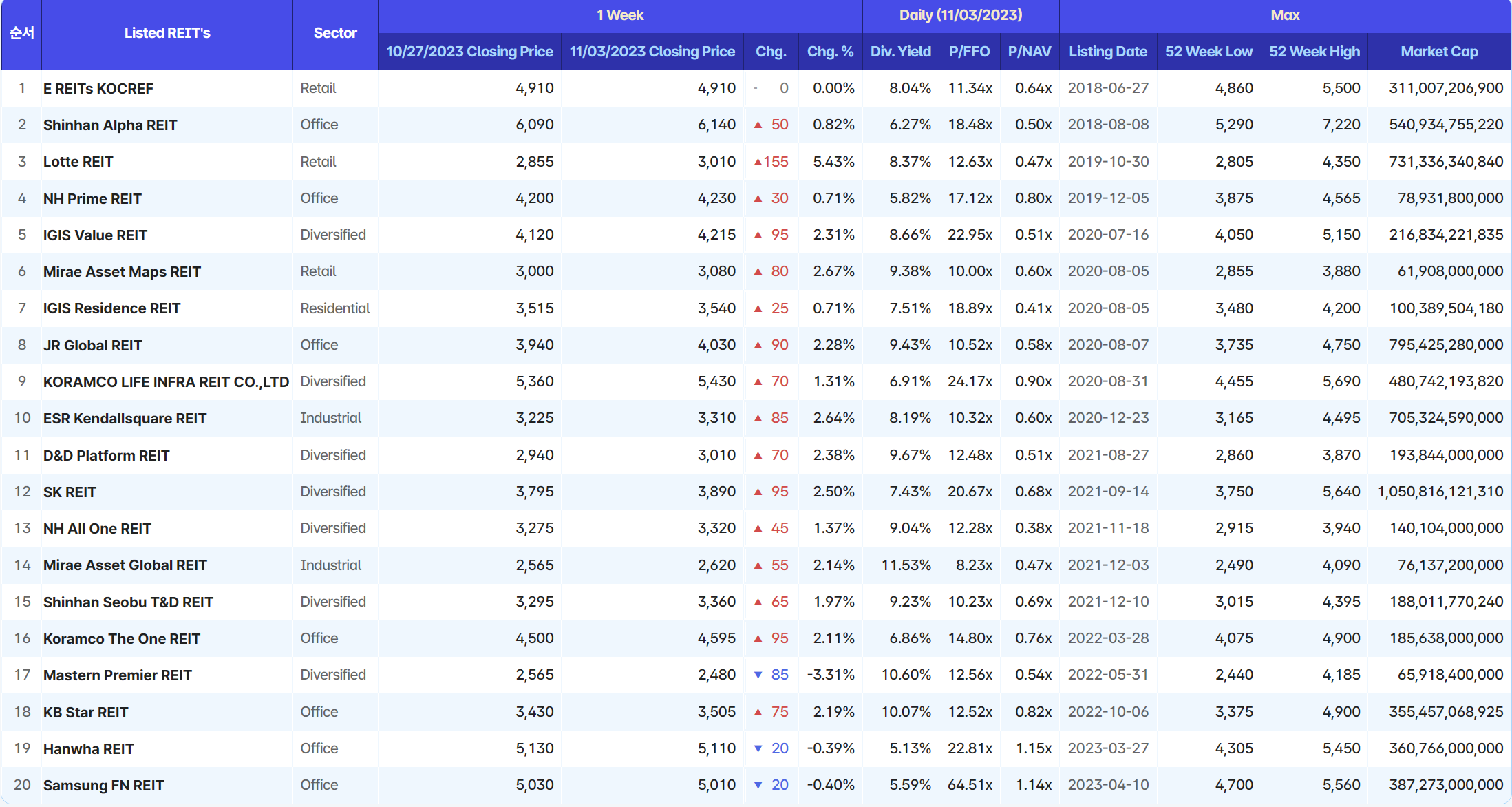The image size is (1512, 807).
Task: Click the blue down arrow in Mastern Premier REIT row
Action: (x=758, y=675)
